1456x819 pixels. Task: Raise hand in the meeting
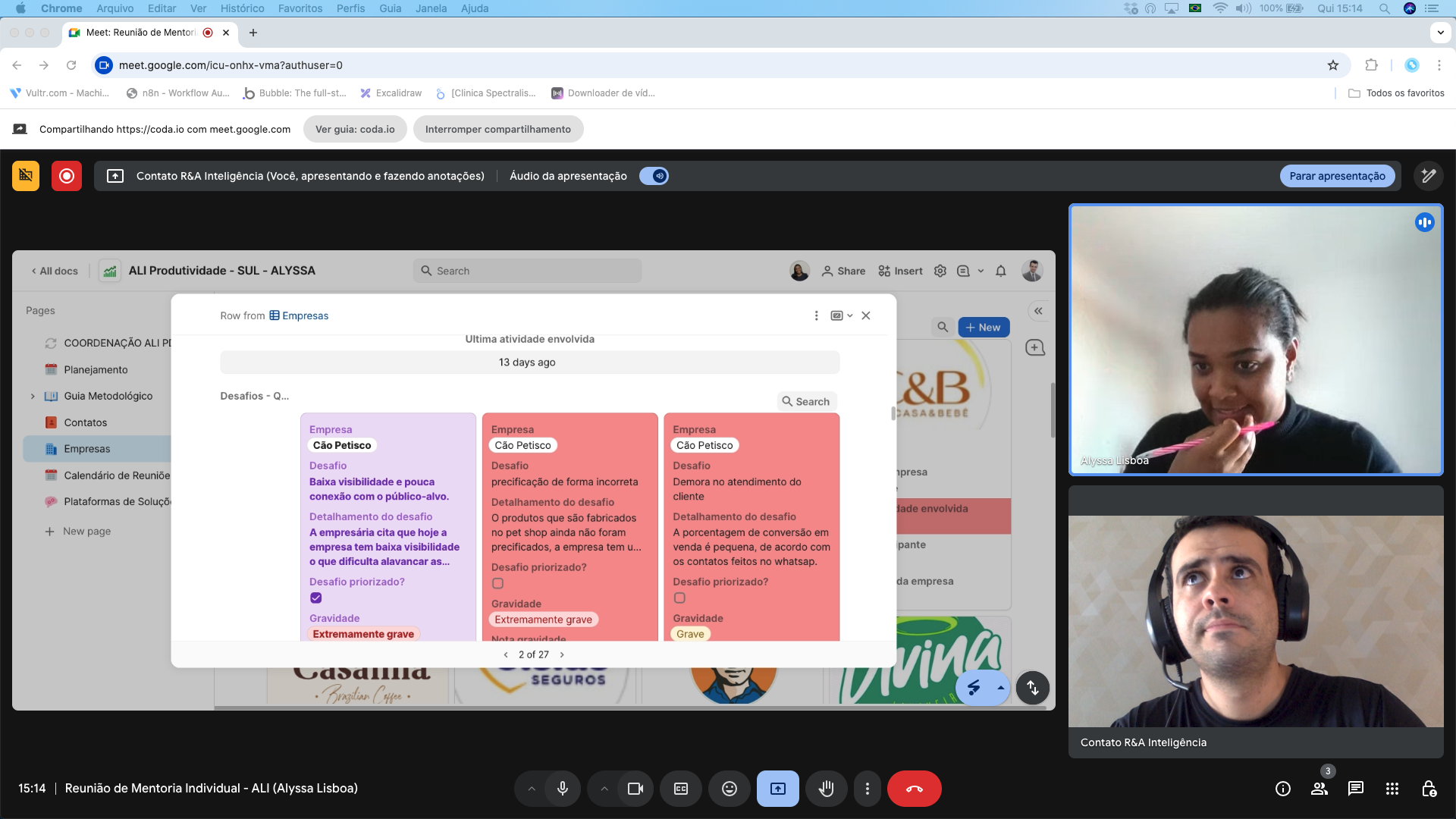(x=826, y=789)
